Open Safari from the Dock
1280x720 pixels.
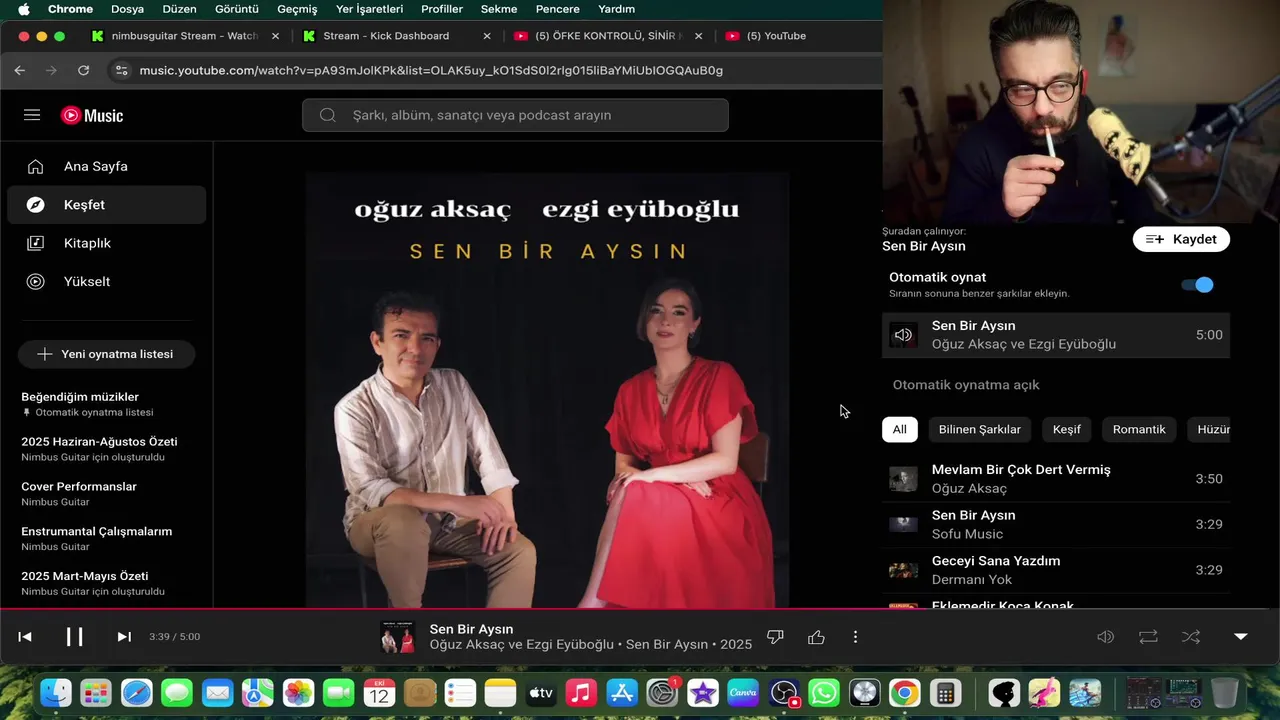tap(137, 693)
